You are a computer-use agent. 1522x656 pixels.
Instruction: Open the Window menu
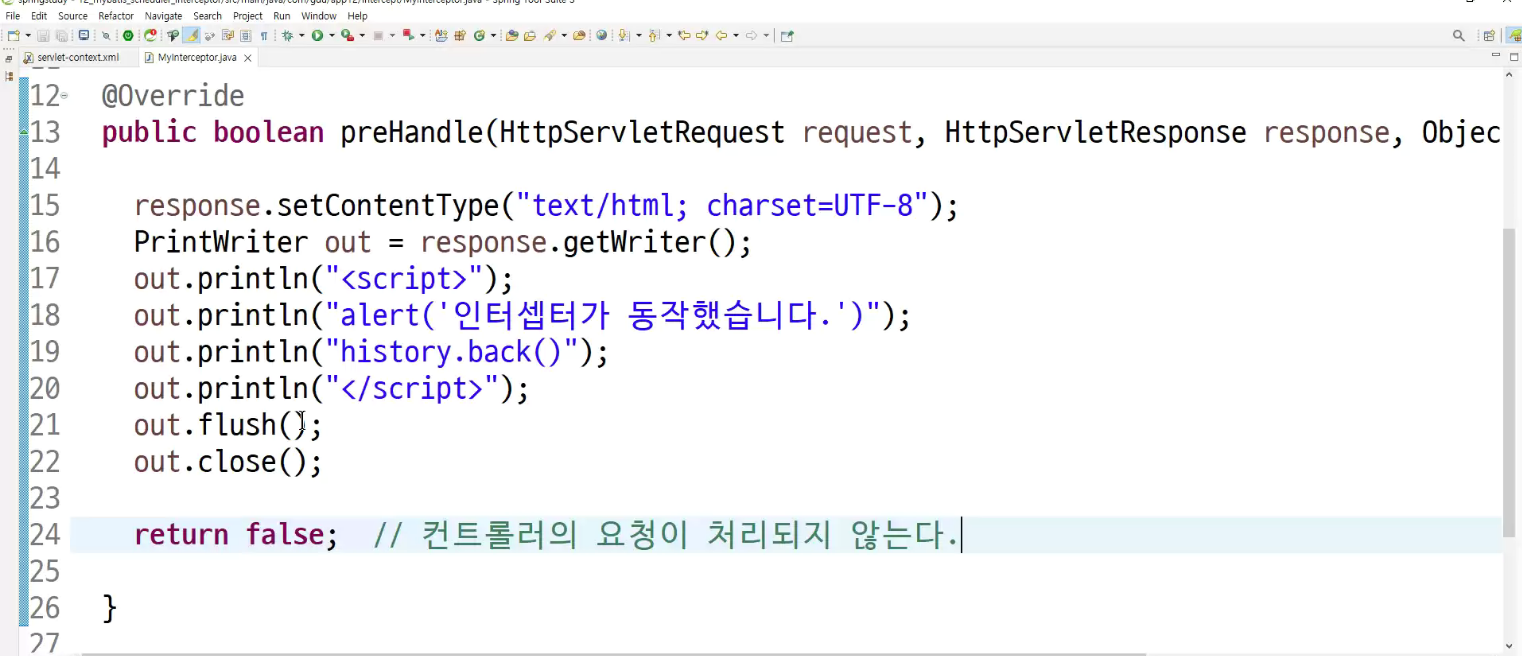[319, 16]
